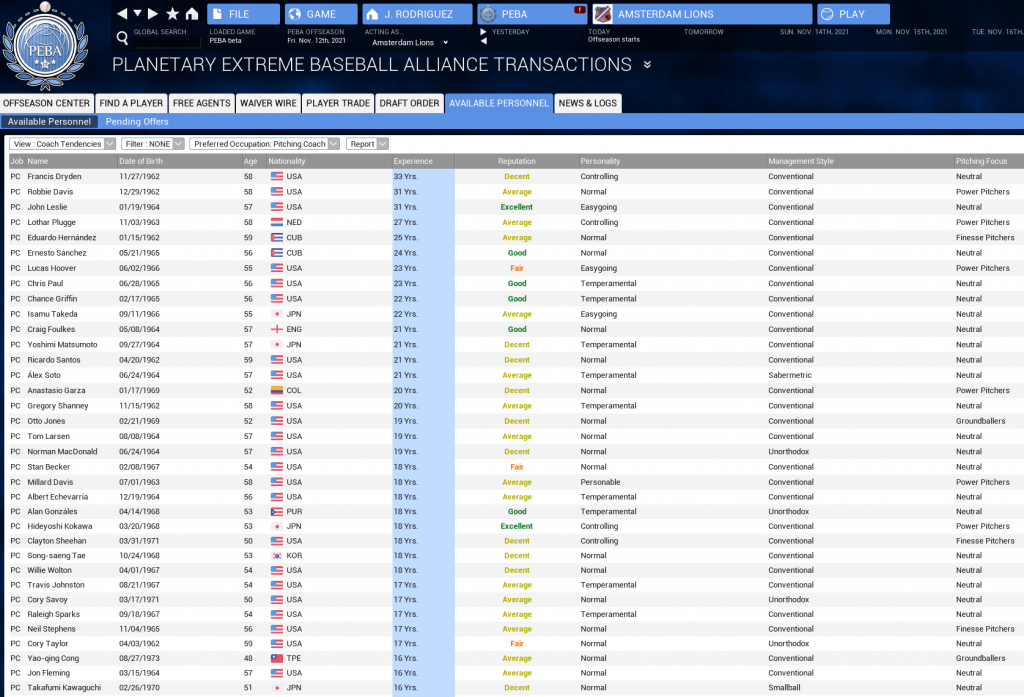
Task: Click the left-pointing triangle below Yesterday
Action: [x=483, y=41]
